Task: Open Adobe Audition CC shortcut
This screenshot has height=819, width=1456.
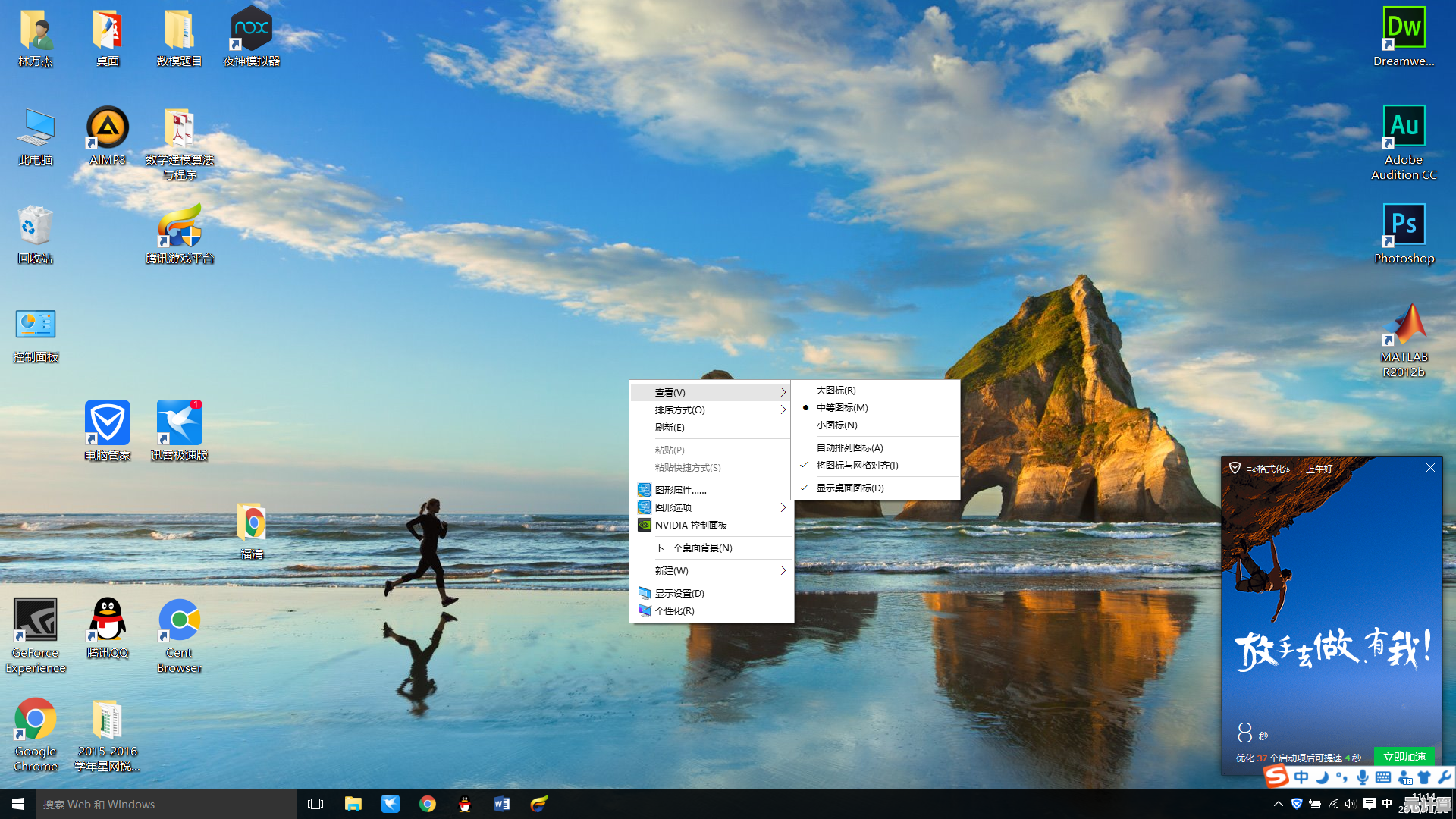Action: (x=1403, y=127)
